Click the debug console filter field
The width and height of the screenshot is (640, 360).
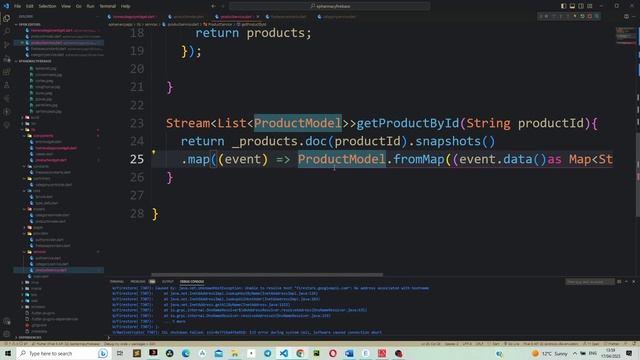coord(589,282)
